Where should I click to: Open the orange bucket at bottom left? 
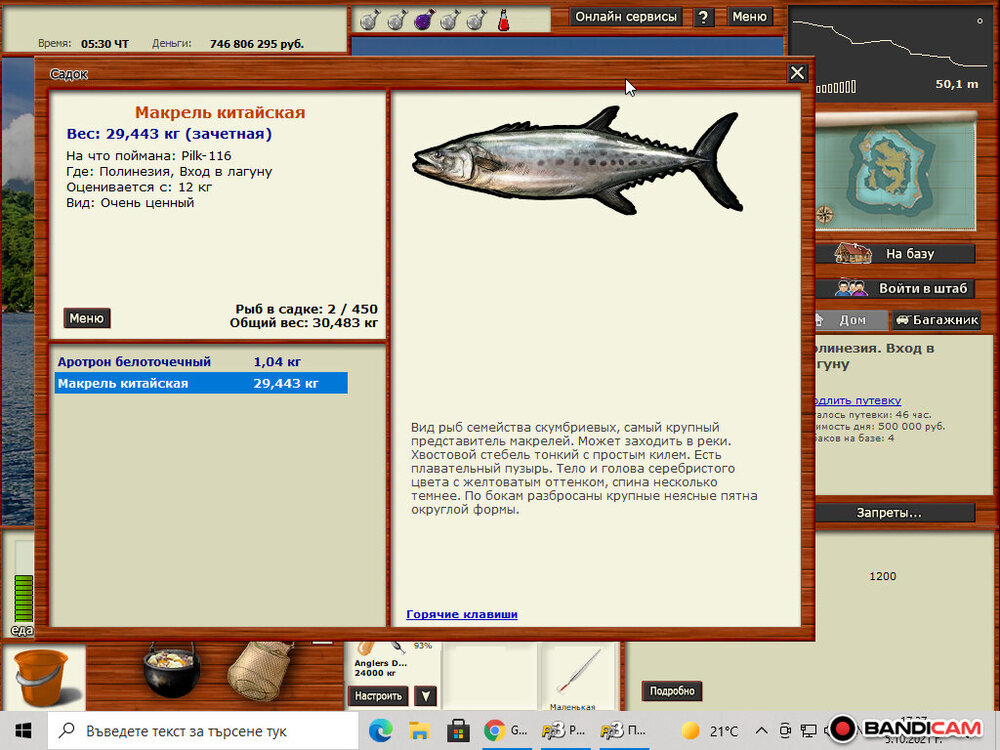coord(40,676)
